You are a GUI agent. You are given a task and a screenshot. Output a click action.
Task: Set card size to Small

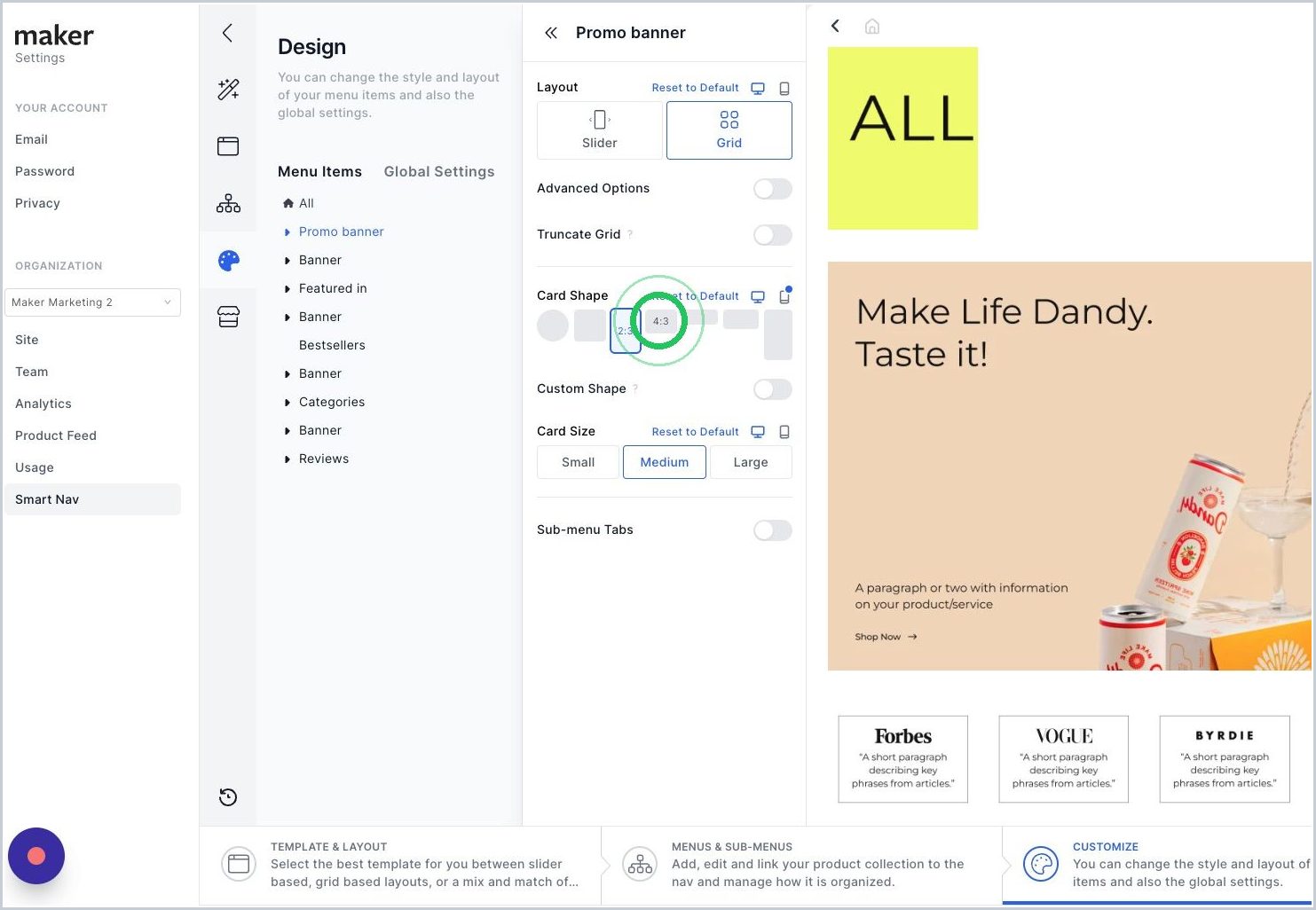tap(578, 462)
